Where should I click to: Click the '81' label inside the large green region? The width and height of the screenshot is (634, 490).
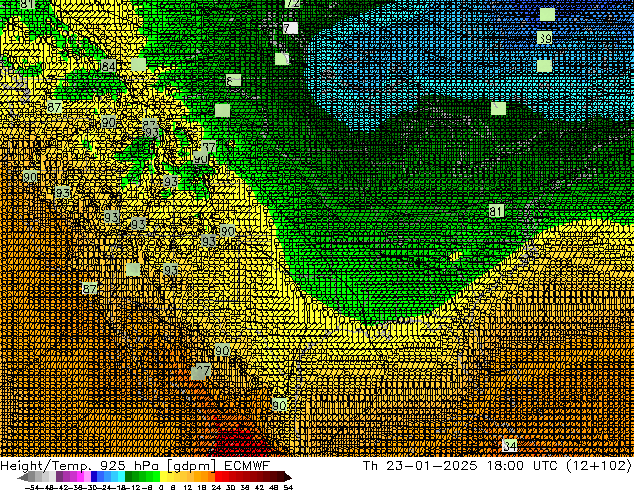tap(496, 211)
